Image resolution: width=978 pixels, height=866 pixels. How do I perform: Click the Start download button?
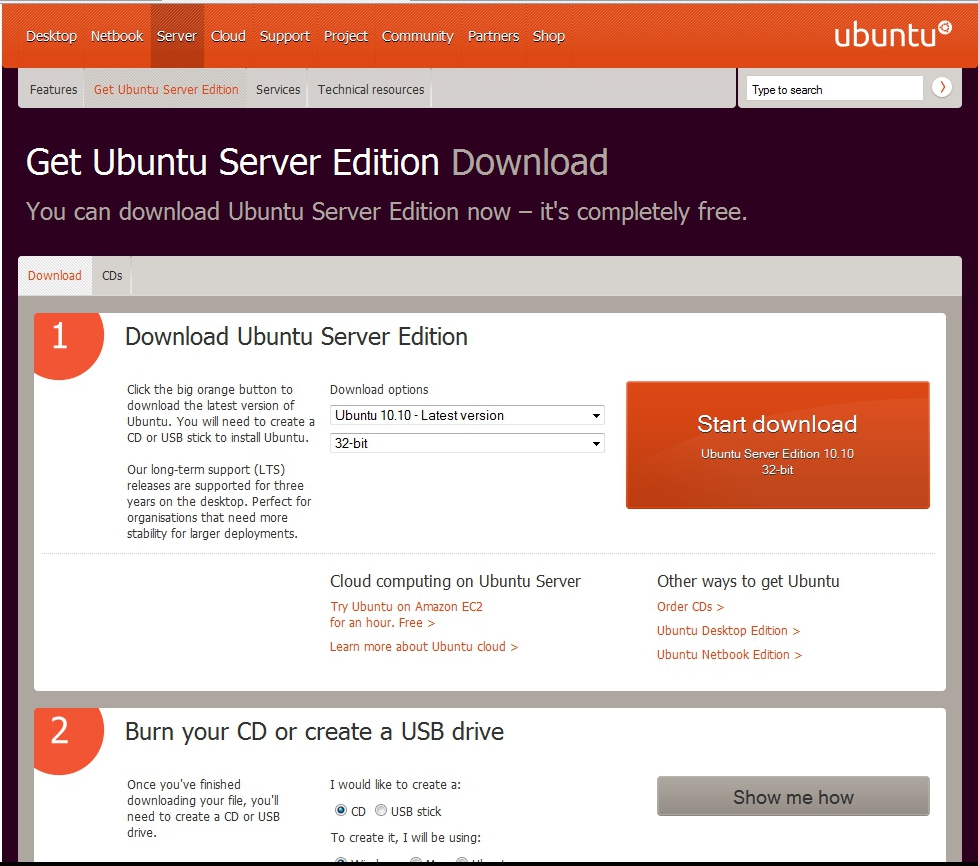tap(777, 445)
